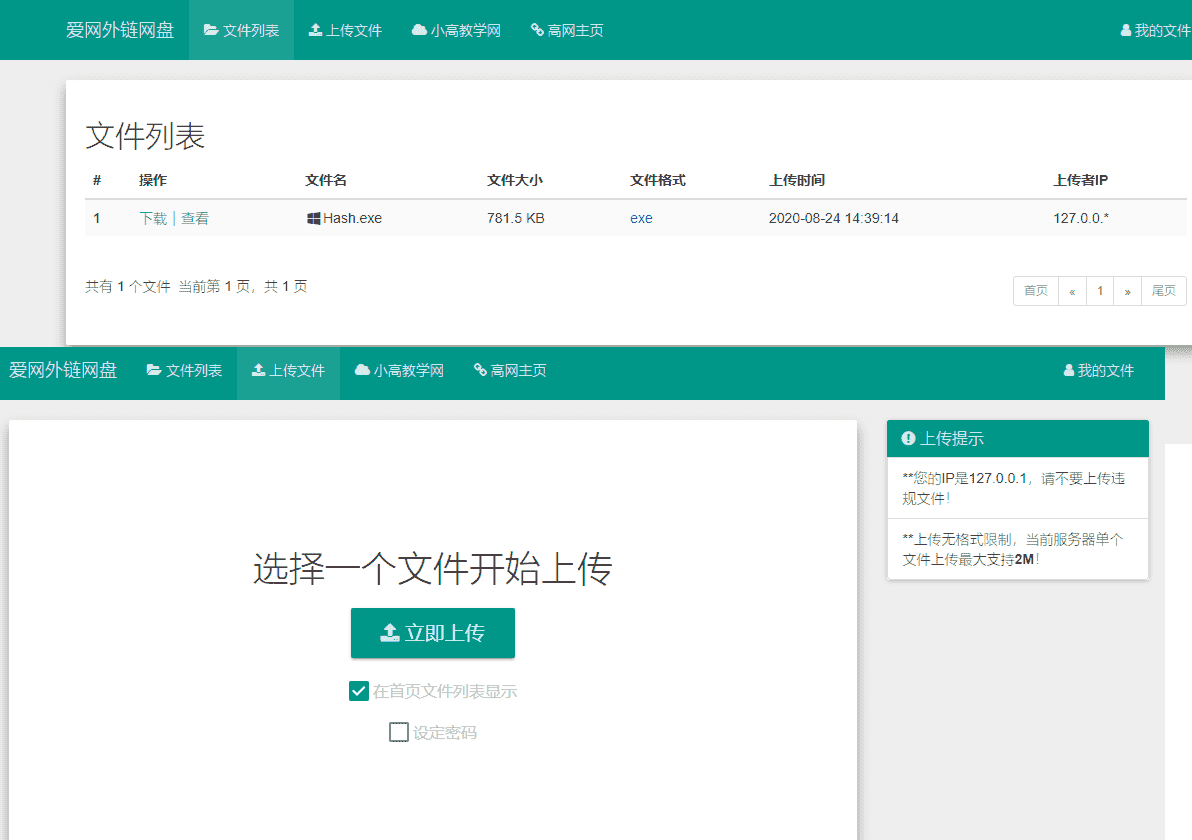Click the person icon beside 我的文件
Viewport: 1192px width, 840px height.
tap(1126, 30)
